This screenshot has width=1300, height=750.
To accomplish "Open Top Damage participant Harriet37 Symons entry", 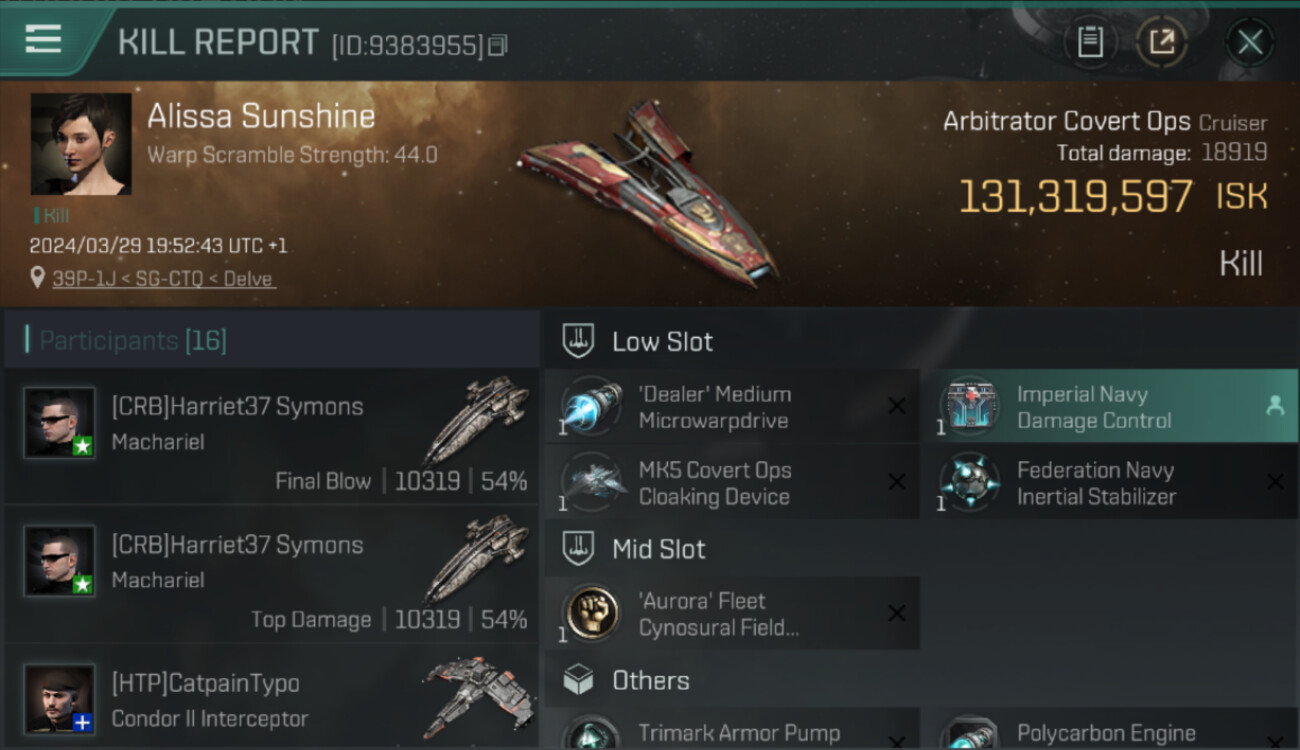I will (271, 575).
